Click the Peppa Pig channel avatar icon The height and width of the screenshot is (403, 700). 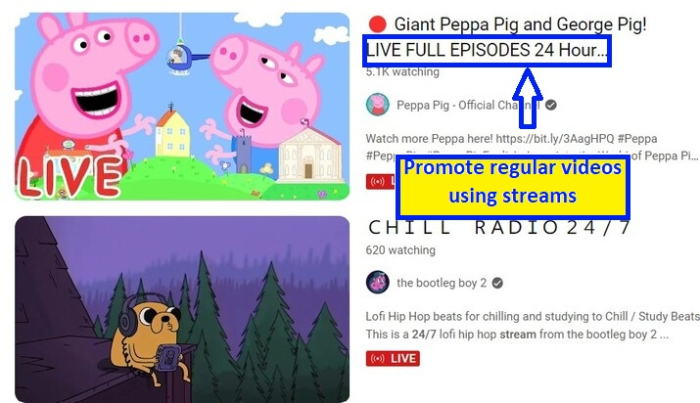[x=378, y=105]
